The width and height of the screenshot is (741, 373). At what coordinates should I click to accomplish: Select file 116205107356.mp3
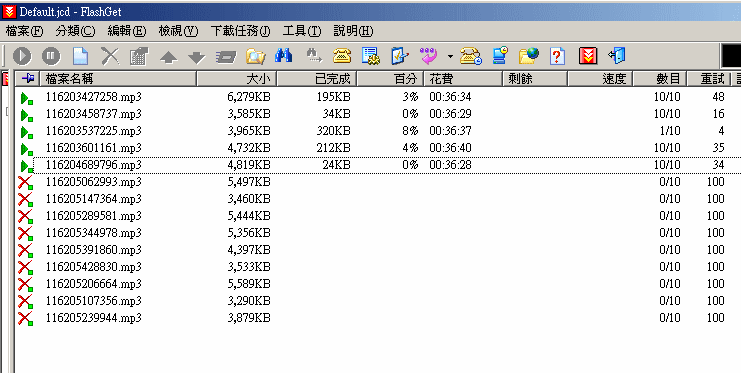[x=94, y=301]
